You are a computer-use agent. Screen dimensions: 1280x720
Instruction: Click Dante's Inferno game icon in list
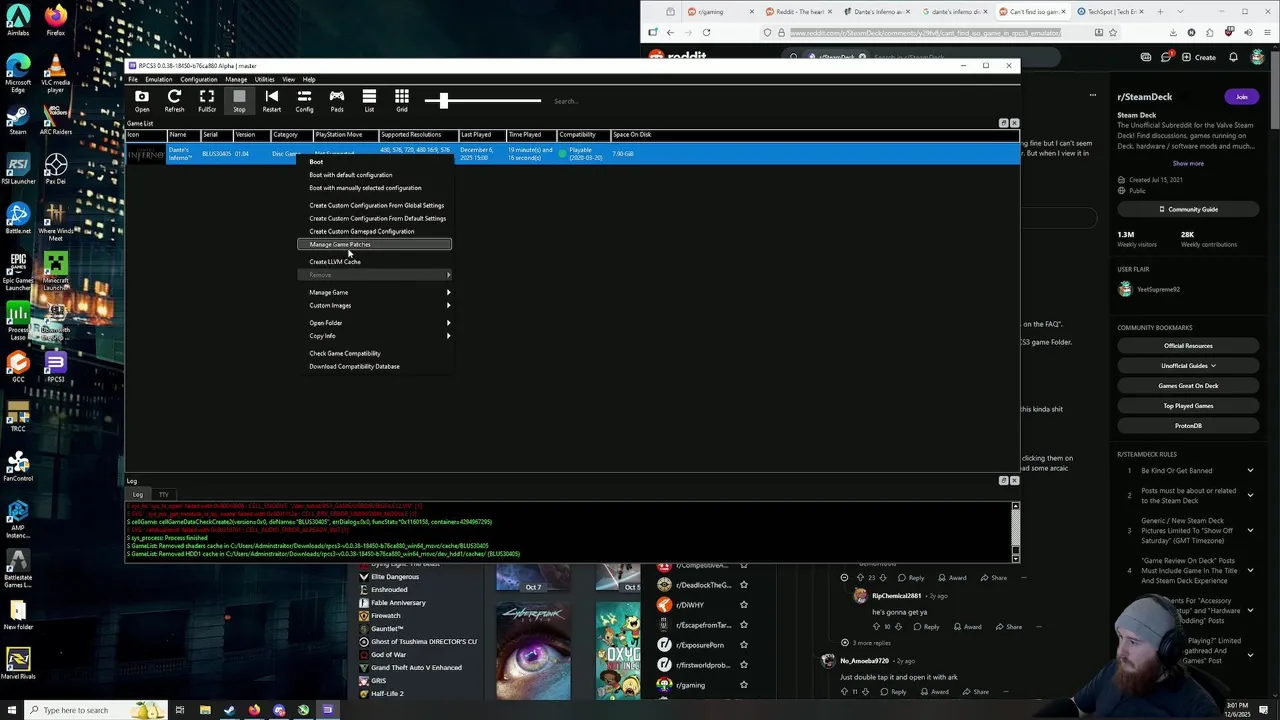point(146,154)
